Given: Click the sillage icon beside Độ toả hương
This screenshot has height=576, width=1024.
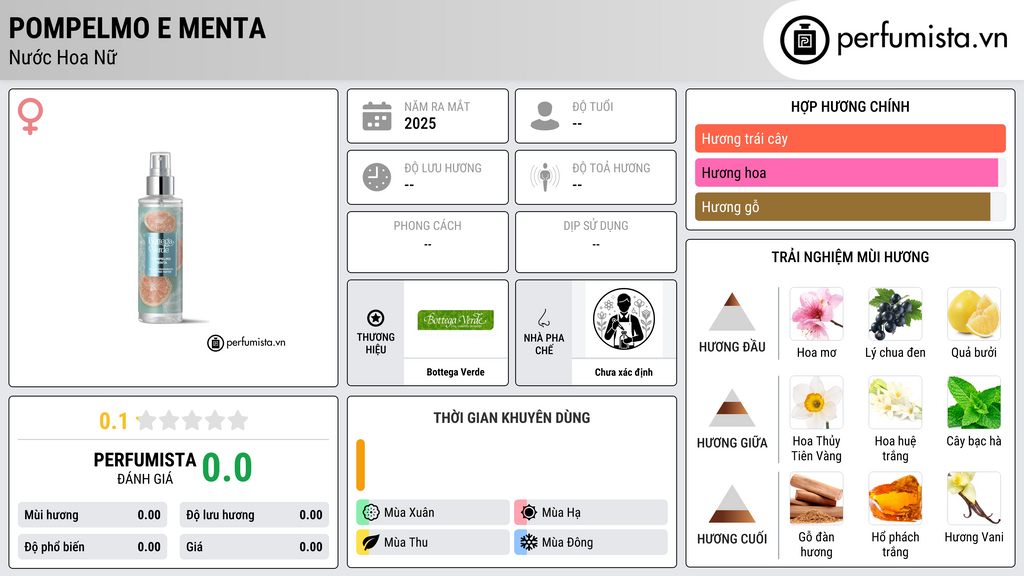Looking at the screenshot, I should (545, 177).
